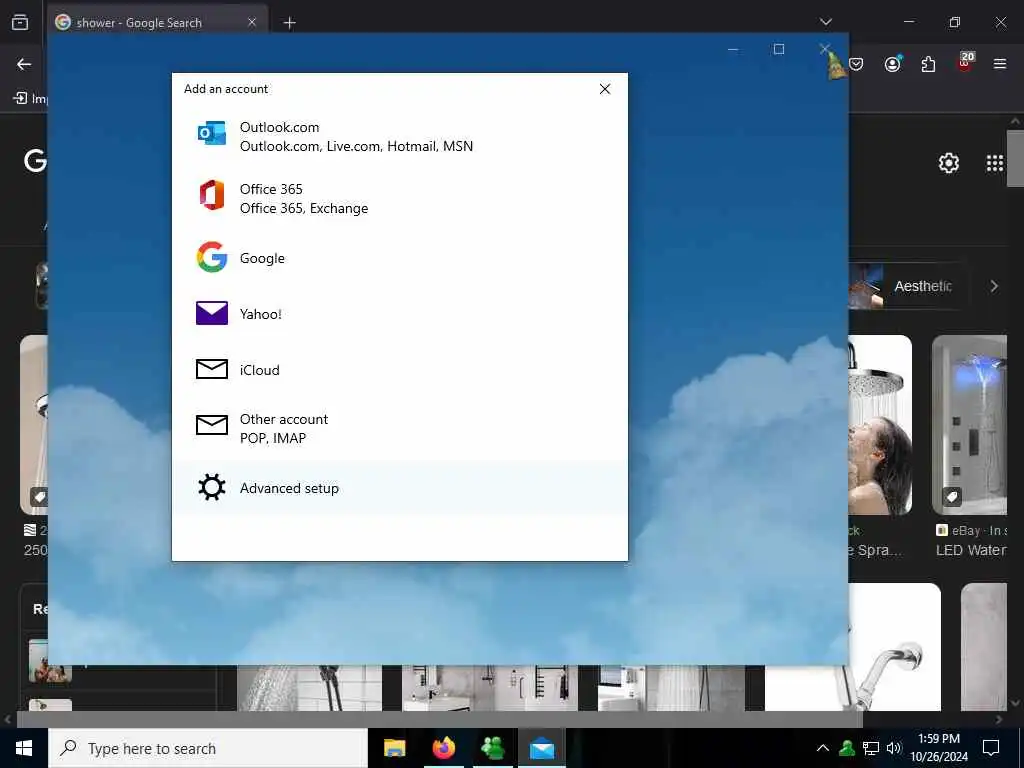Open the woman under shower image result
The image size is (1024, 768).
pyautogui.click(x=880, y=425)
